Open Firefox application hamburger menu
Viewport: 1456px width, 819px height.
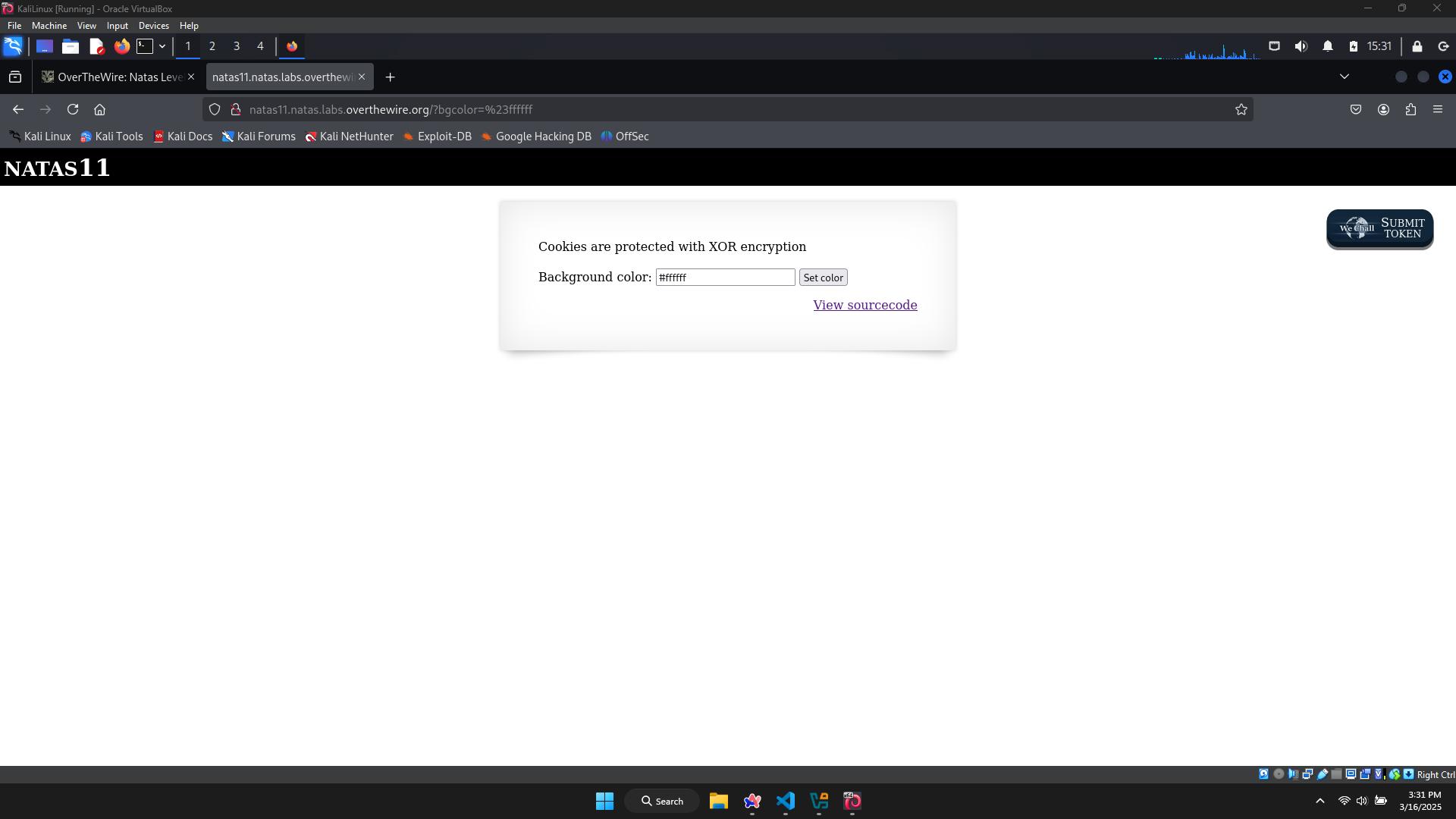tap(1438, 109)
